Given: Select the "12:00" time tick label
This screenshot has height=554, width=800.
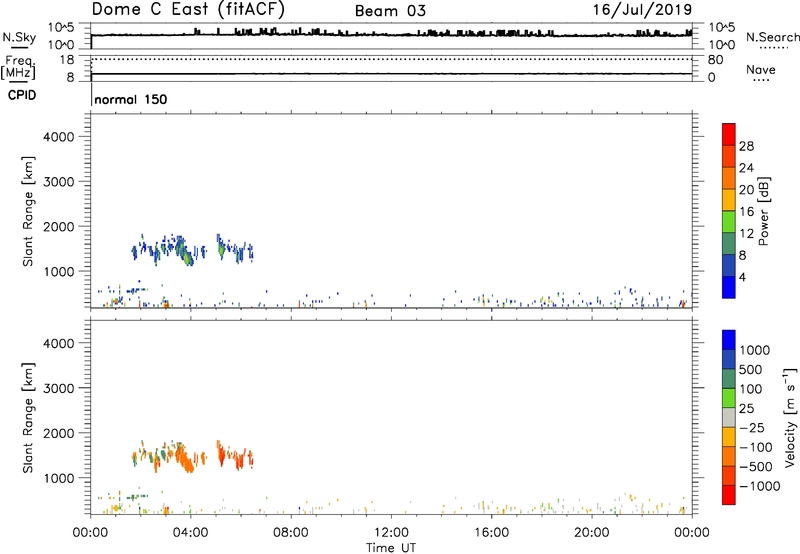Looking at the screenshot, I should coord(391,533).
